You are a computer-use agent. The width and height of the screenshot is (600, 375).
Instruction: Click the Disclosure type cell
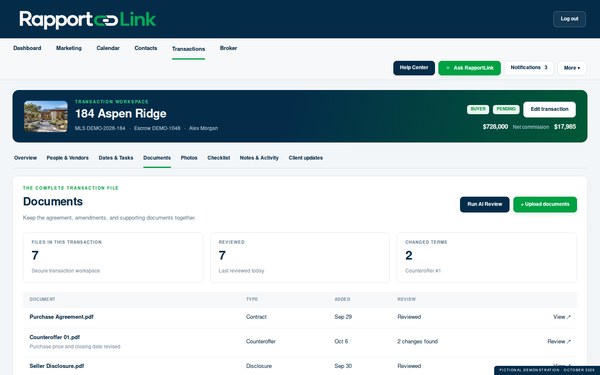point(259,366)
